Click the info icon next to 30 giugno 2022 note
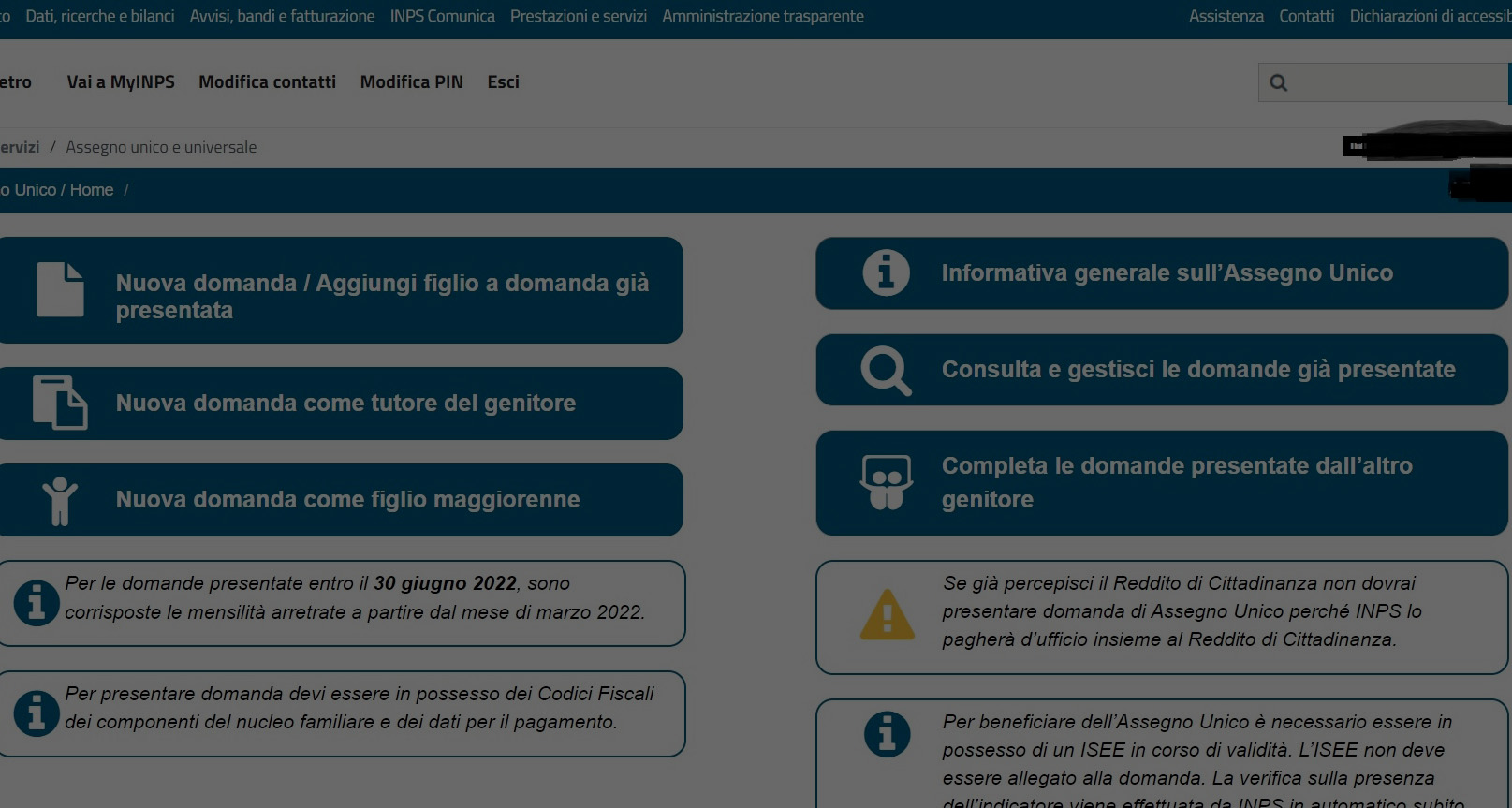 click(37, 603)
